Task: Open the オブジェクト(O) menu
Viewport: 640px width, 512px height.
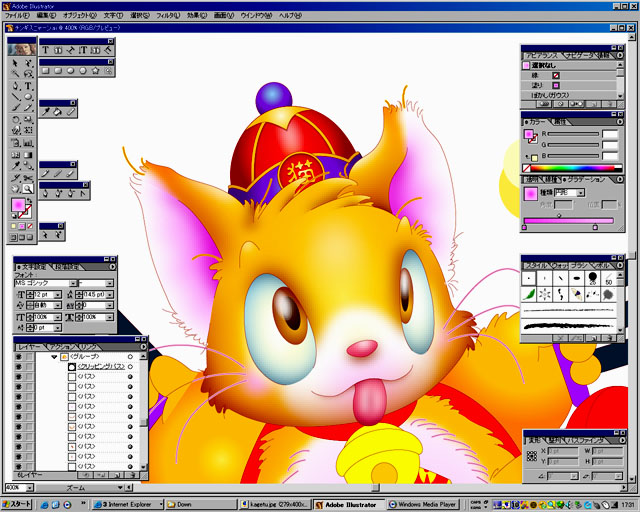Action: click(80, 16)
